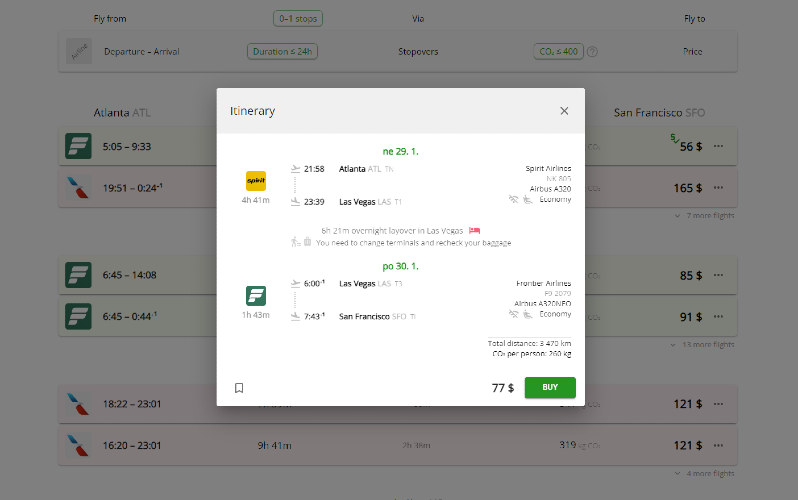This screenshot has height=500, width=798.
Task: Click the Frontier logo in the itinerary
Action: click(x=256, y=296)
